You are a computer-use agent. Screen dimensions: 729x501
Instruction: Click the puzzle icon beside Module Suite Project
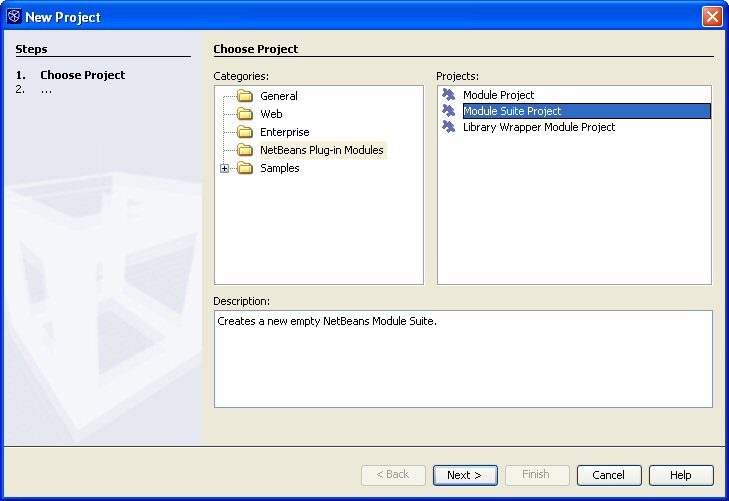449,111
